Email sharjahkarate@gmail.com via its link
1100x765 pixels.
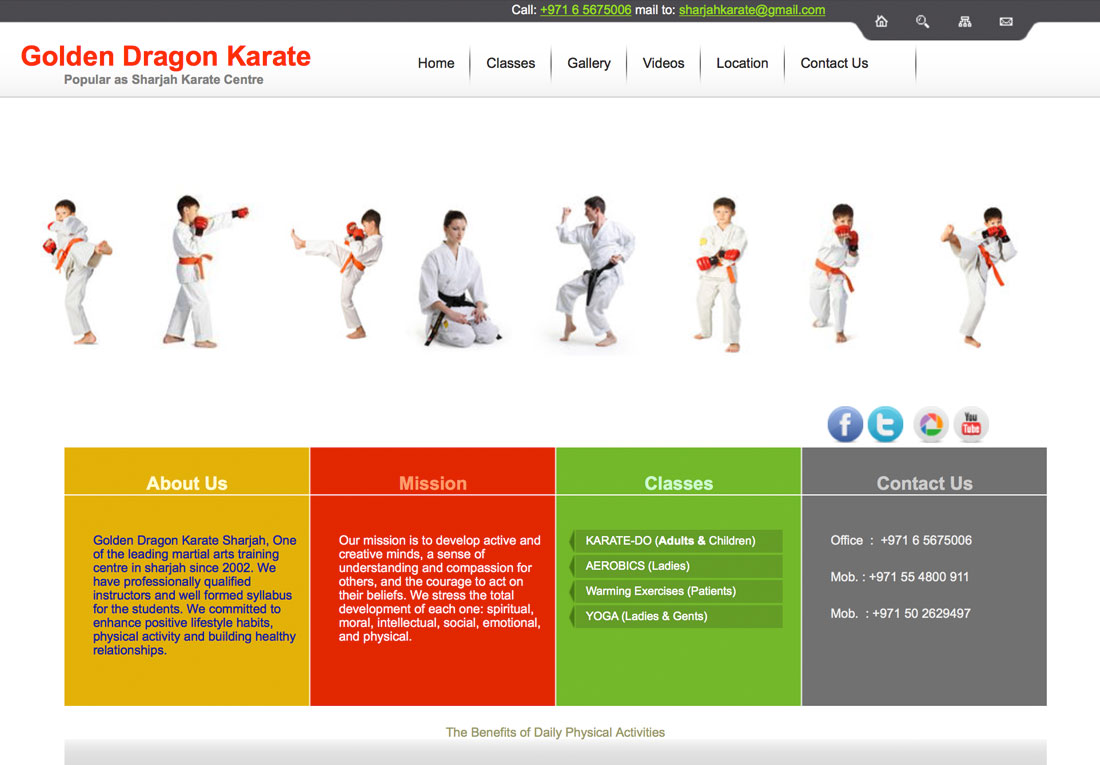pos(752,10)
